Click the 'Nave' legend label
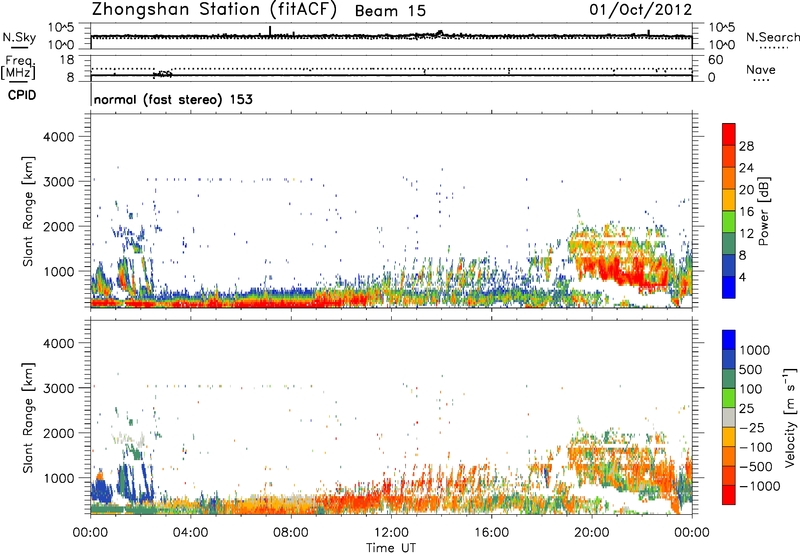Viewport: 800px width, 554px height. click(x=761, y=69)
